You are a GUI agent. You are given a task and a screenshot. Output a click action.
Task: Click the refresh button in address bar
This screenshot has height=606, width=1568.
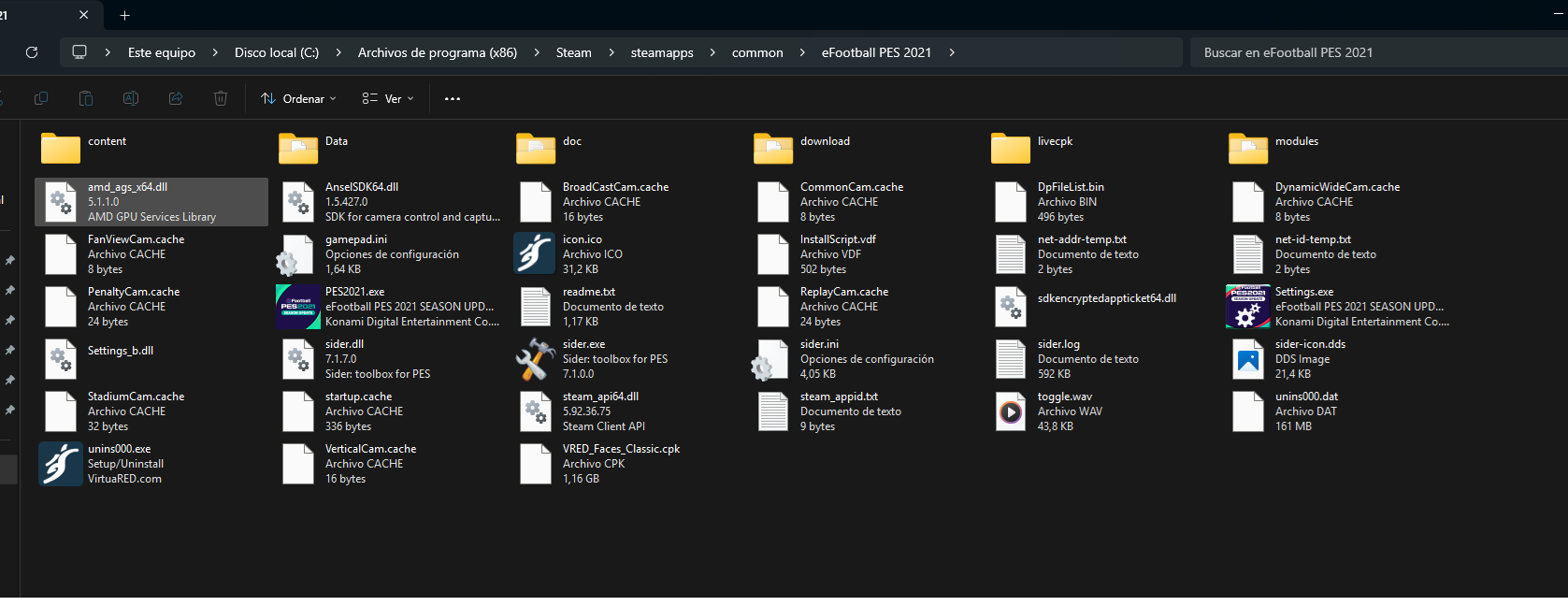coord(32,52)
